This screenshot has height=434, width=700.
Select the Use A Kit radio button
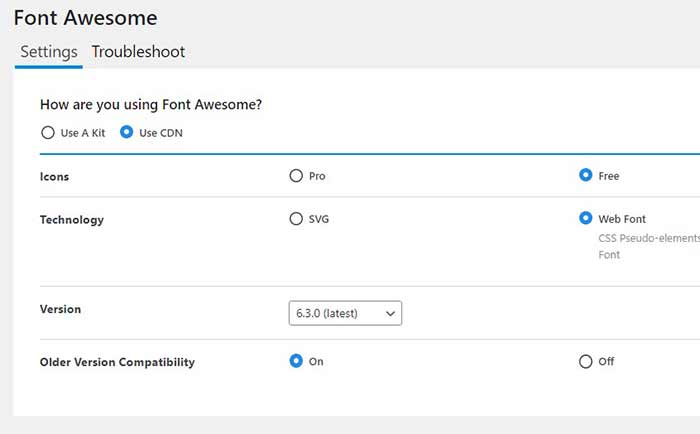47,133
